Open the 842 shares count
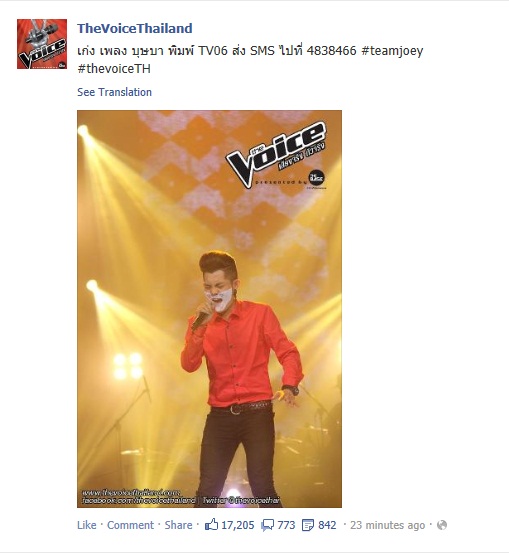 (327, 525)
